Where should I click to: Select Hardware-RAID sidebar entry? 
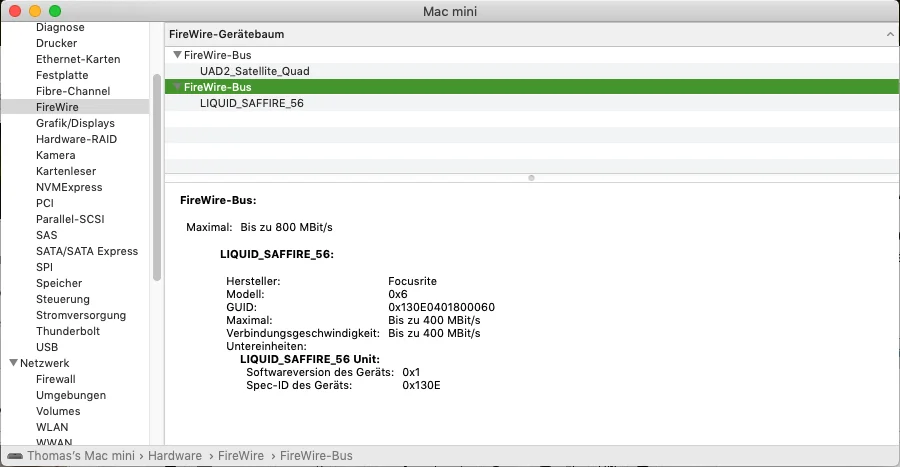pos(76,139)
